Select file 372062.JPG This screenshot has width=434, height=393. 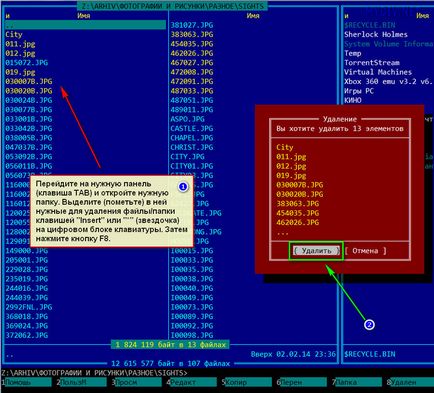click(26, 335)
